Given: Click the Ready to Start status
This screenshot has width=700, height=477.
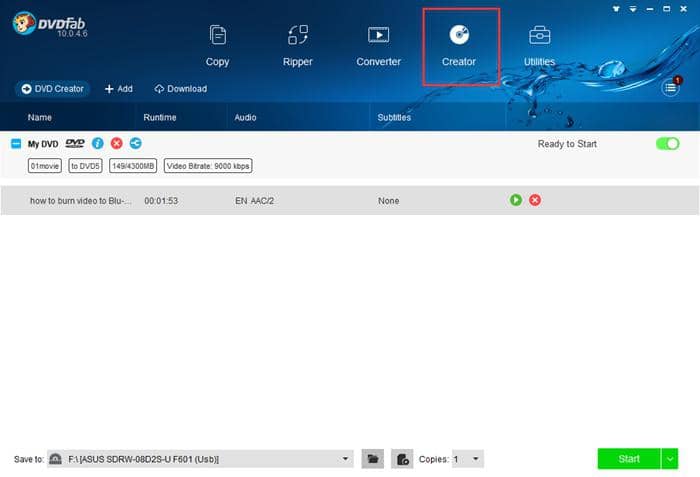Looking at the screenshot, I should click(567, 144).
